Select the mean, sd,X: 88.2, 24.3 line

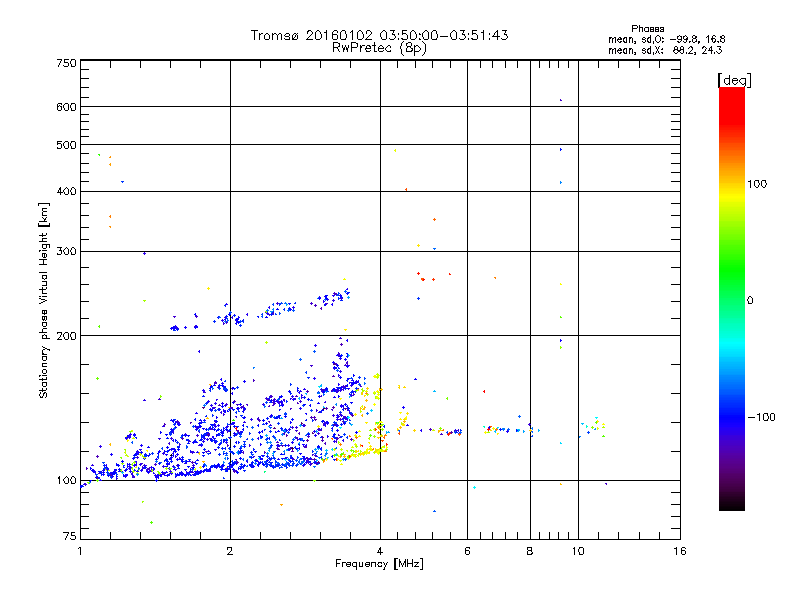tap(665, 50)
